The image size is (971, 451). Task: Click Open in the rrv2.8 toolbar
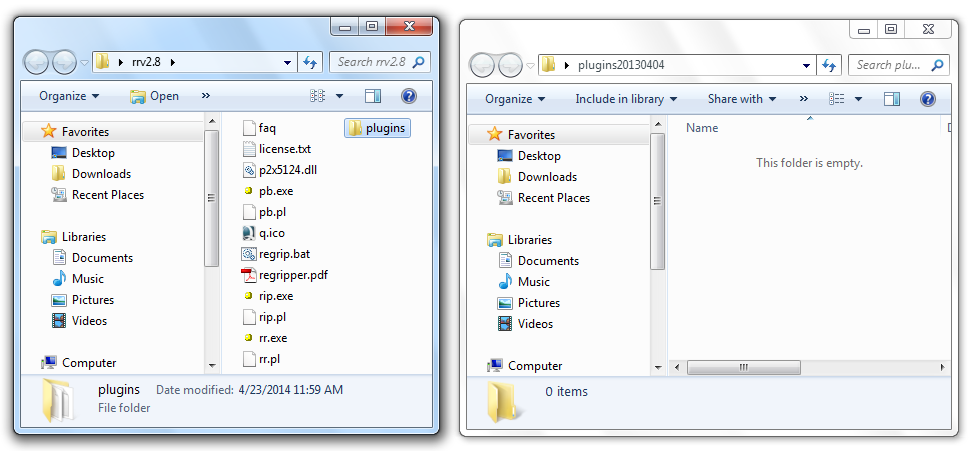pyautogui.click(x=155, y=96)
